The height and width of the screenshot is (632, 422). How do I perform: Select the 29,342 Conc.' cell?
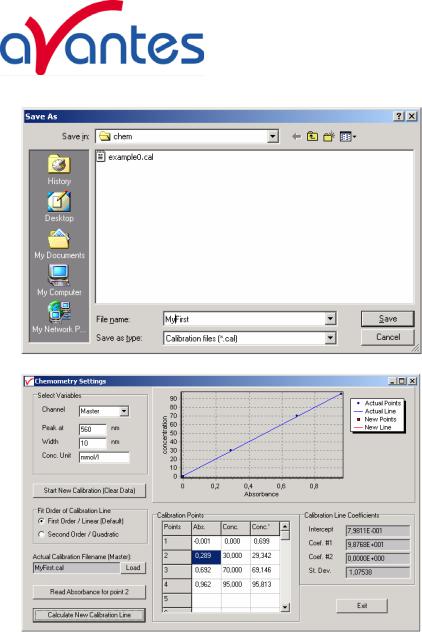[264, 557]
